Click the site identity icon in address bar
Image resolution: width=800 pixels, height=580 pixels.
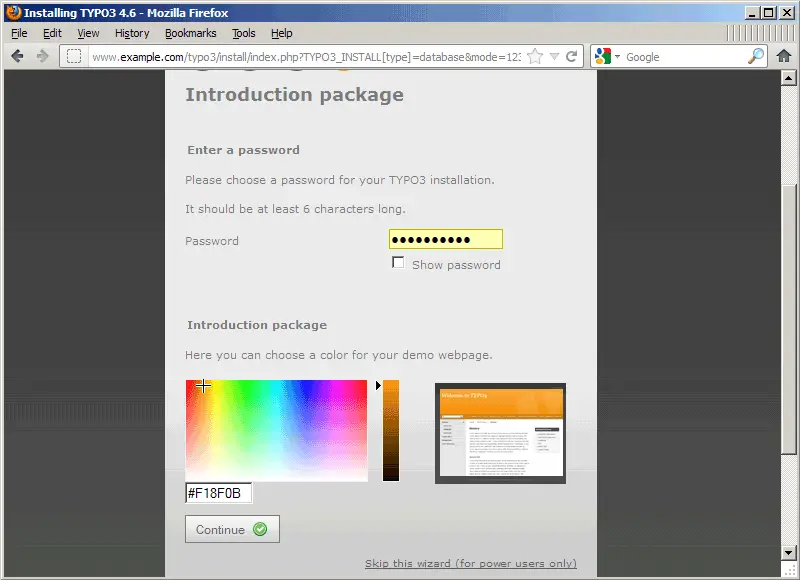click(x=74, y=56)
